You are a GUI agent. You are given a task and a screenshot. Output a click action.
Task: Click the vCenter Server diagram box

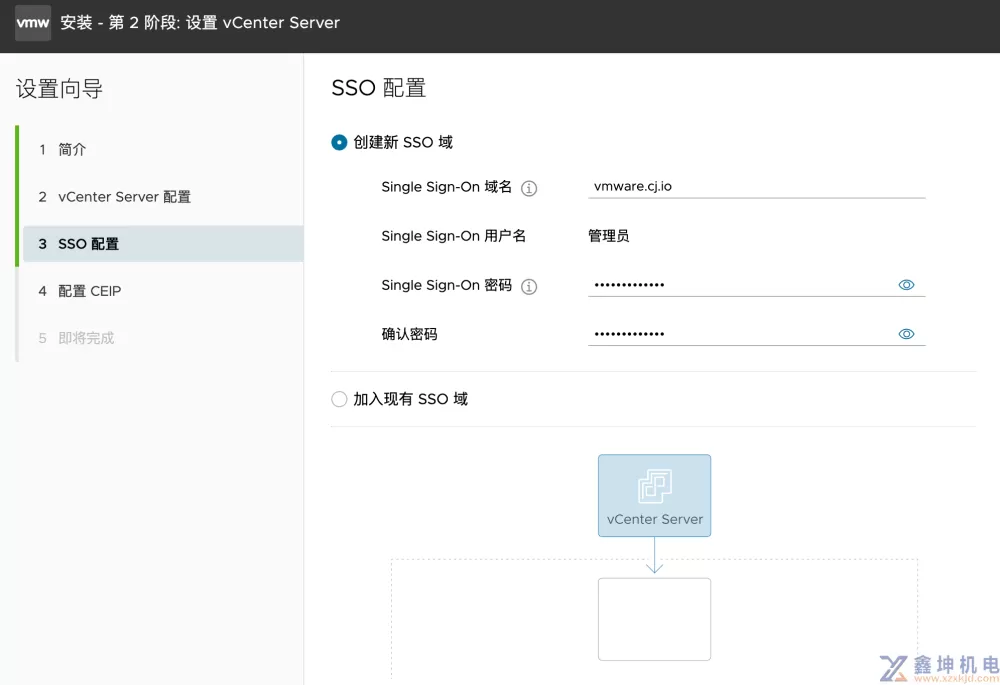pos(654,496)
